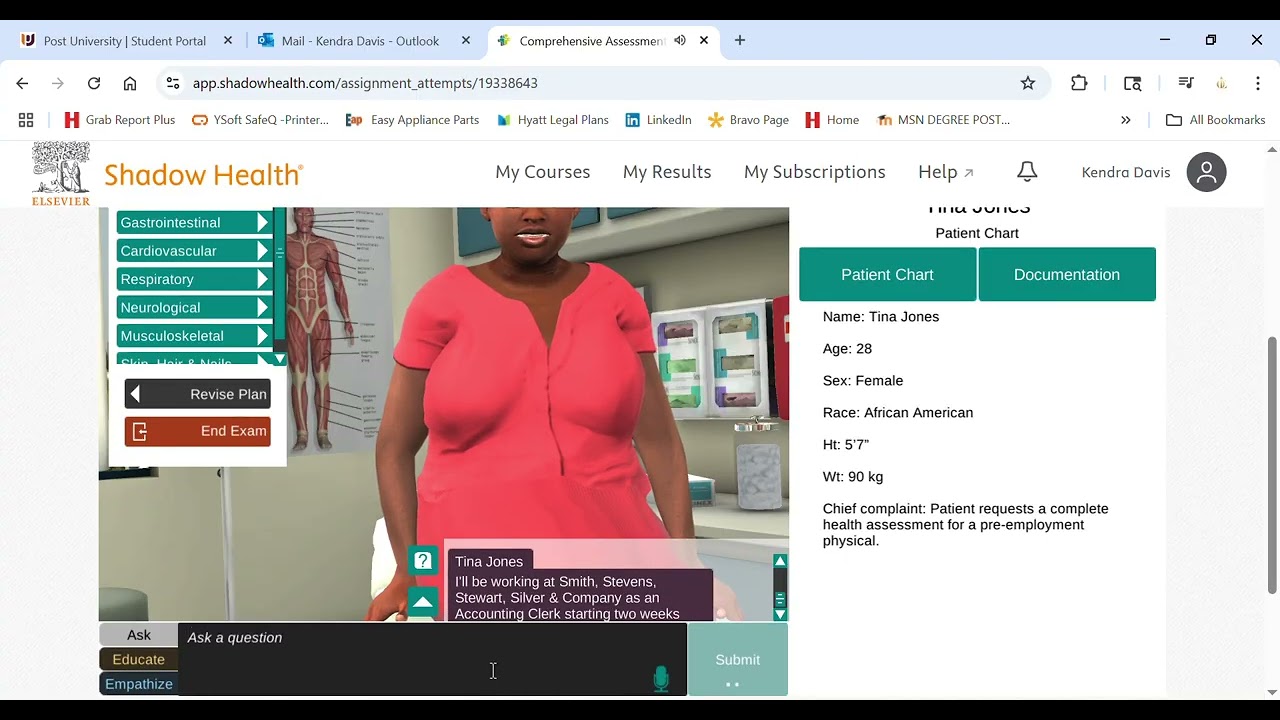
Task: Expand the Neurological exam category
Action: (194, 307)
